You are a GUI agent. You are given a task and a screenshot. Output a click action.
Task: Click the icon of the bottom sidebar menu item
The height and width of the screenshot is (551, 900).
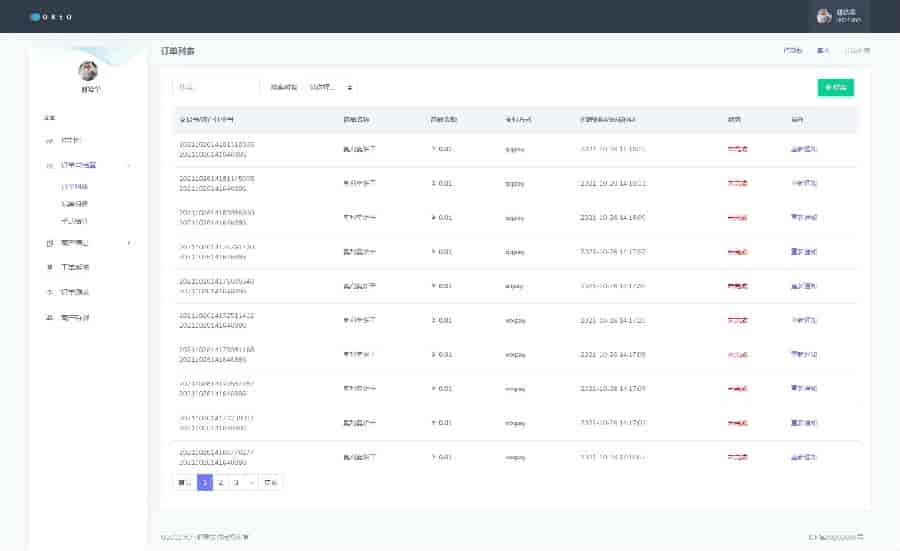point(51,317)
